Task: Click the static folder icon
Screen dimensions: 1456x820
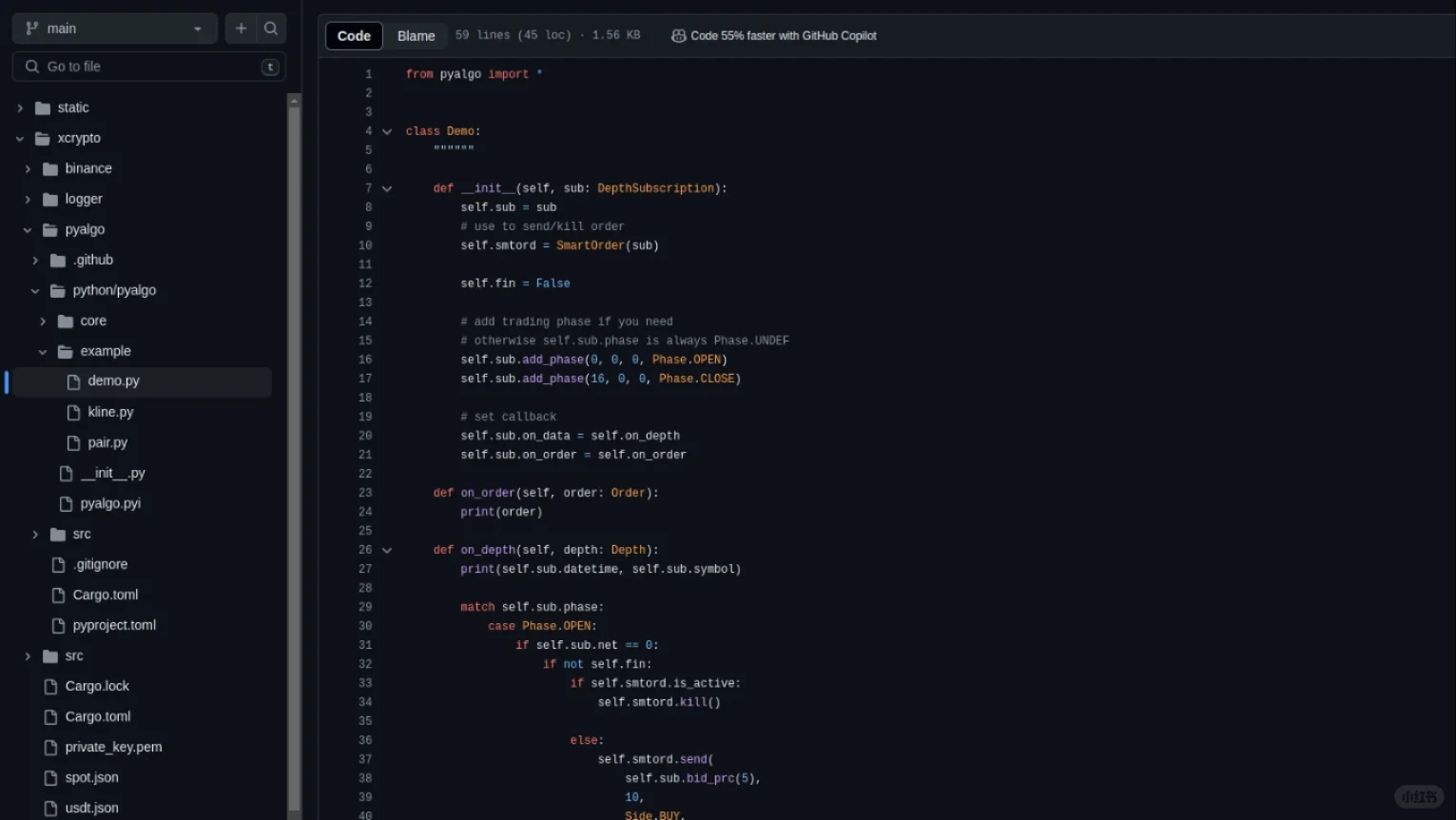Action: tap(43, 107)
